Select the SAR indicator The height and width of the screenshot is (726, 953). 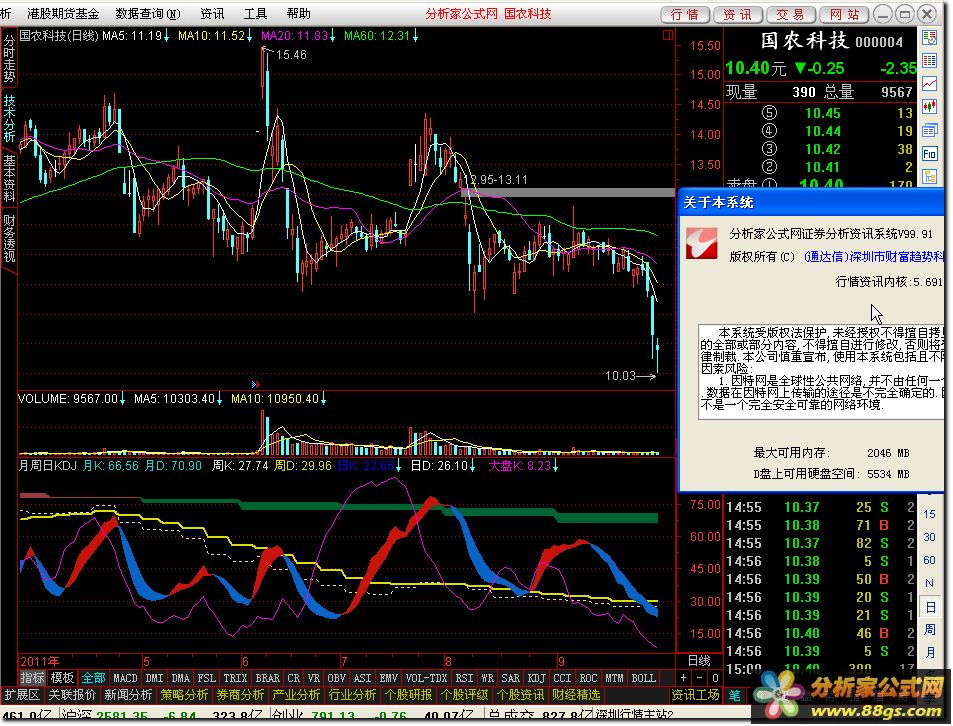click(510, 678)
